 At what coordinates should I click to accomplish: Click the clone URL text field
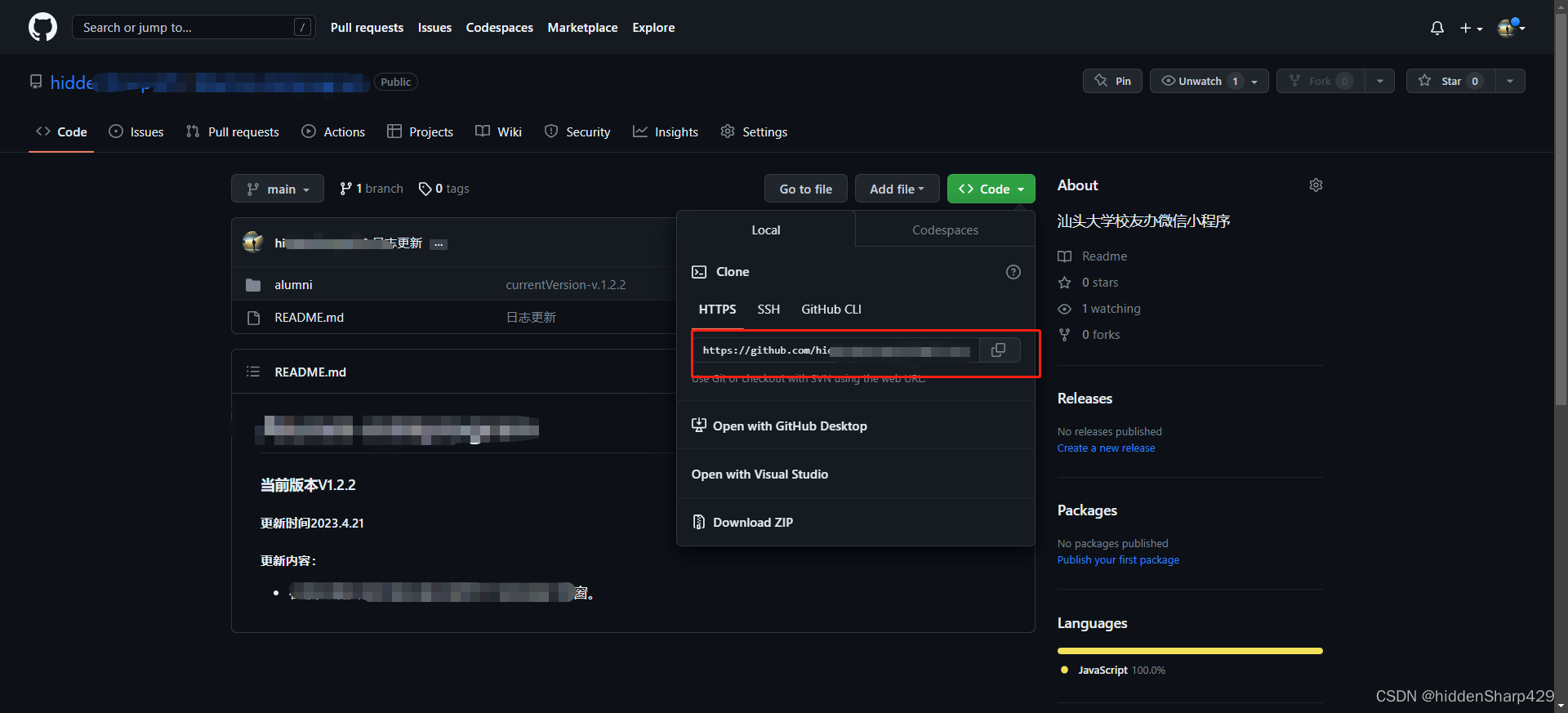(835, 350)
